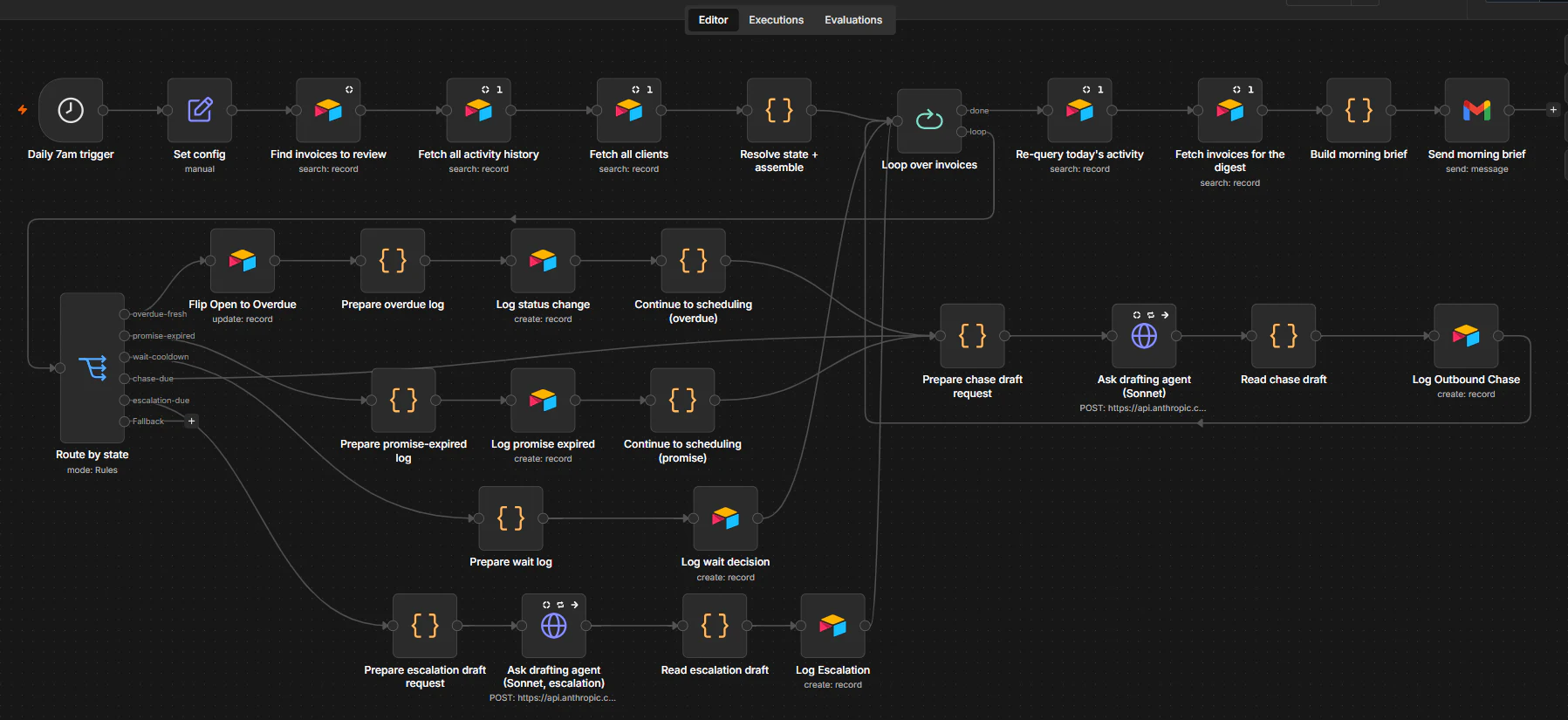Click the escalation-due output connector
Screen dimensions: 1568x720
(125, 401)
